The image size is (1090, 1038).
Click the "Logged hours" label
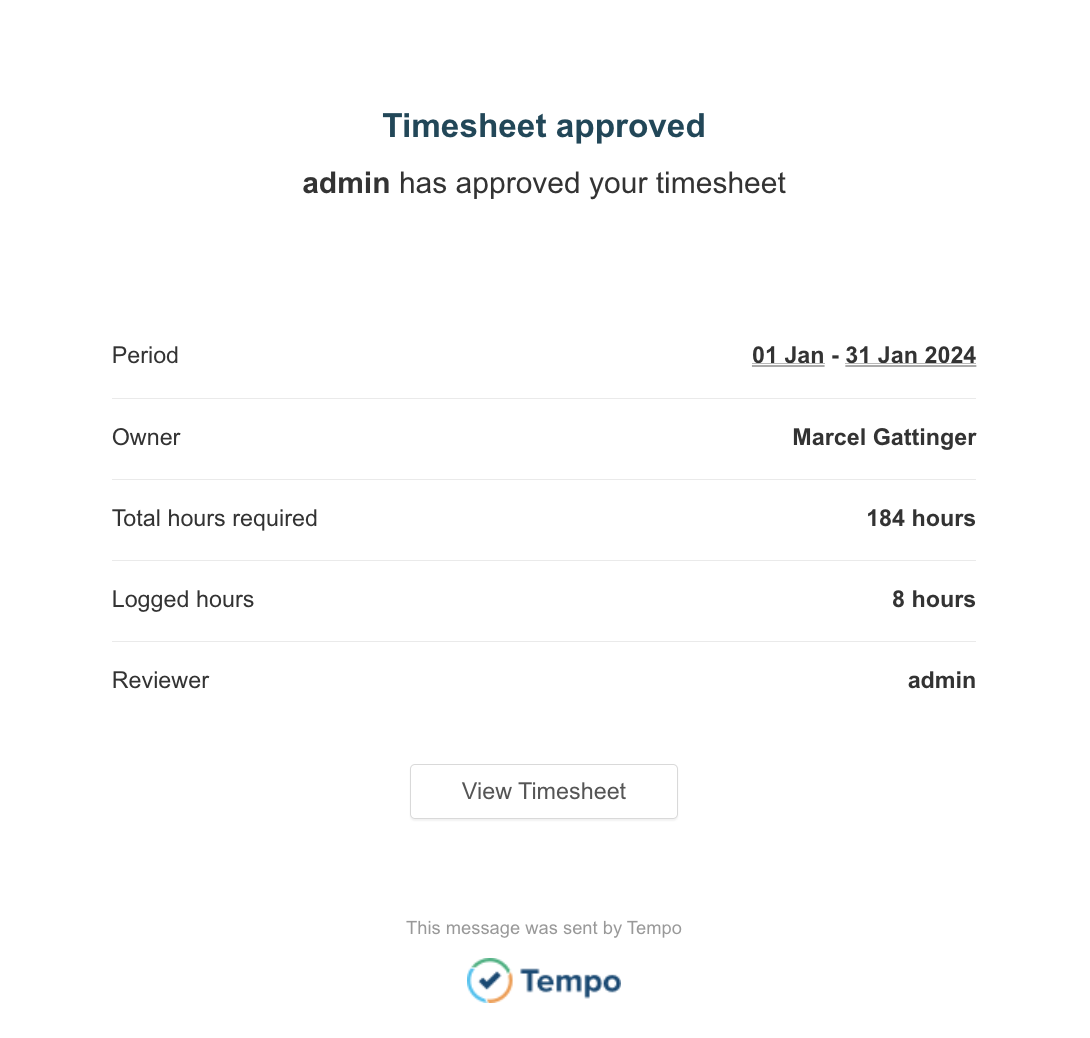coord(183,599)
